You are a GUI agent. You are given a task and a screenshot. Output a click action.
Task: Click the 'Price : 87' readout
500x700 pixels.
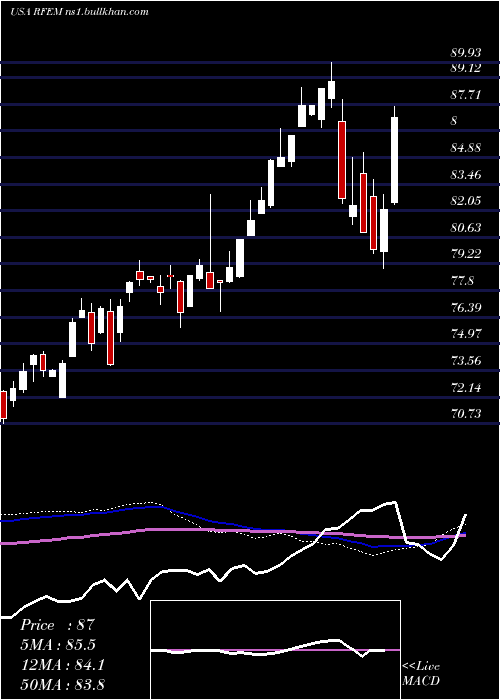point(58,625)
